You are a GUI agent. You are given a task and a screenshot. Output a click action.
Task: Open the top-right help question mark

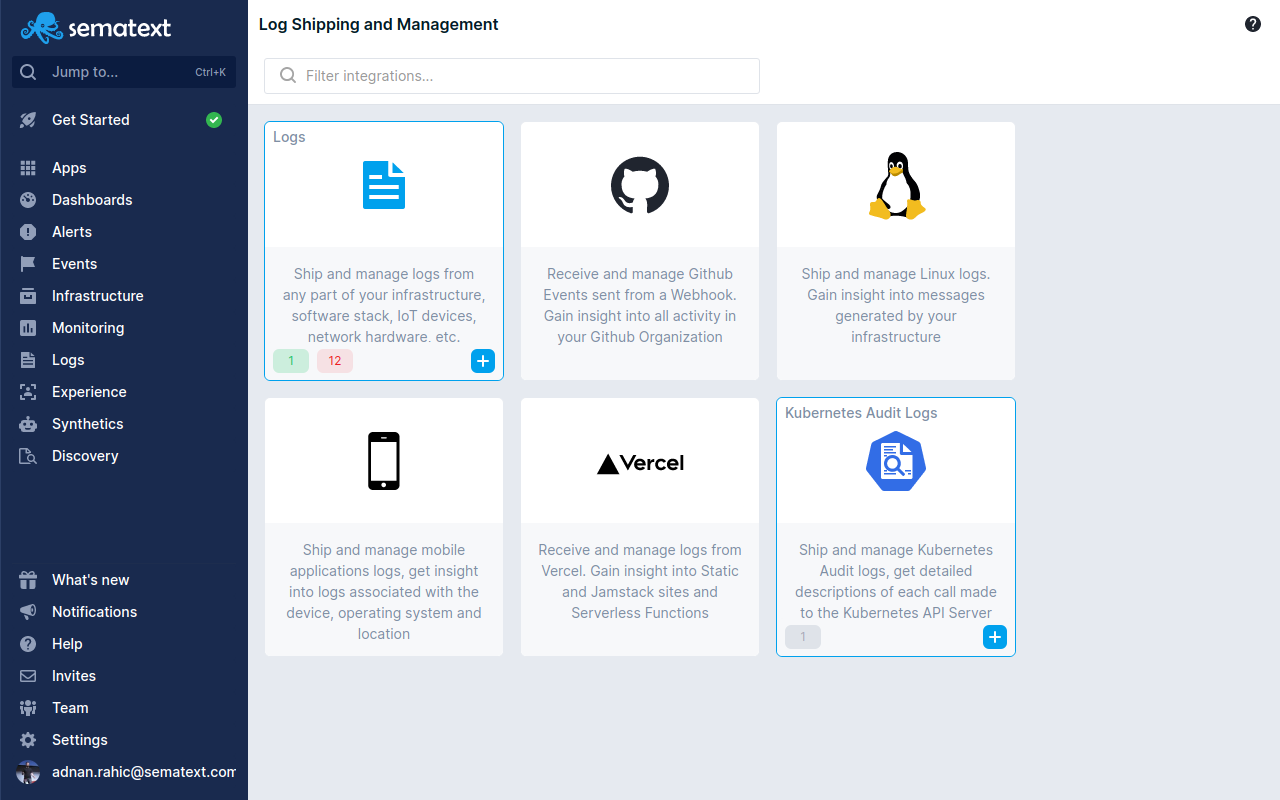point(1253,24)
